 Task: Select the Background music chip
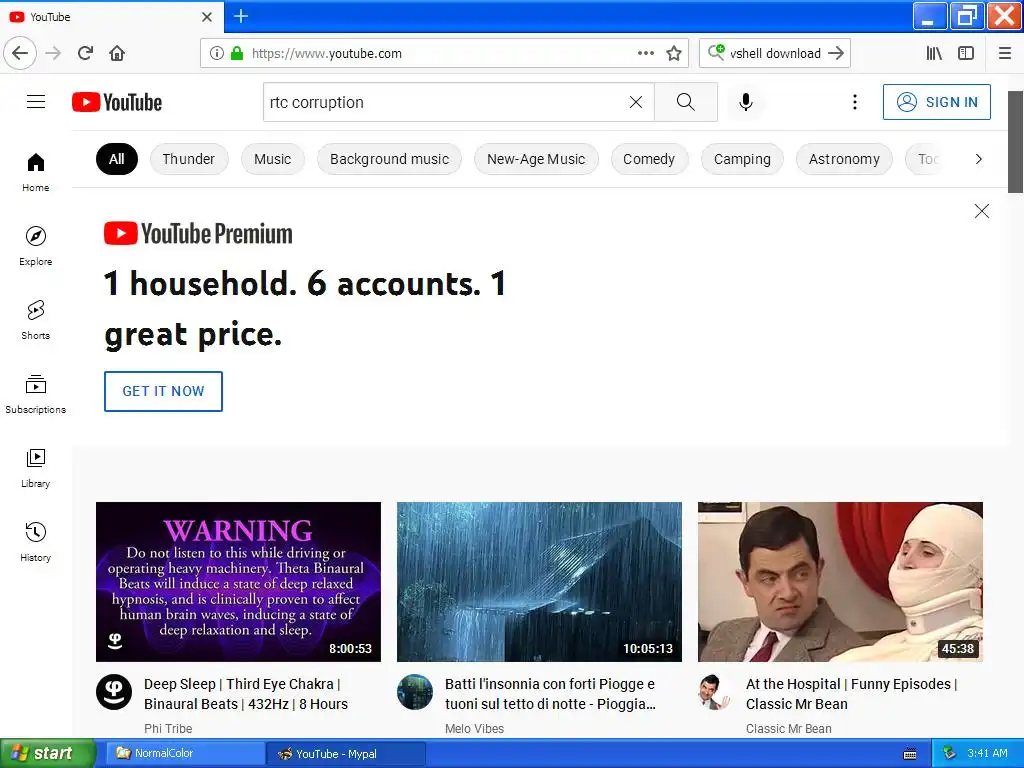coord(389,159)
